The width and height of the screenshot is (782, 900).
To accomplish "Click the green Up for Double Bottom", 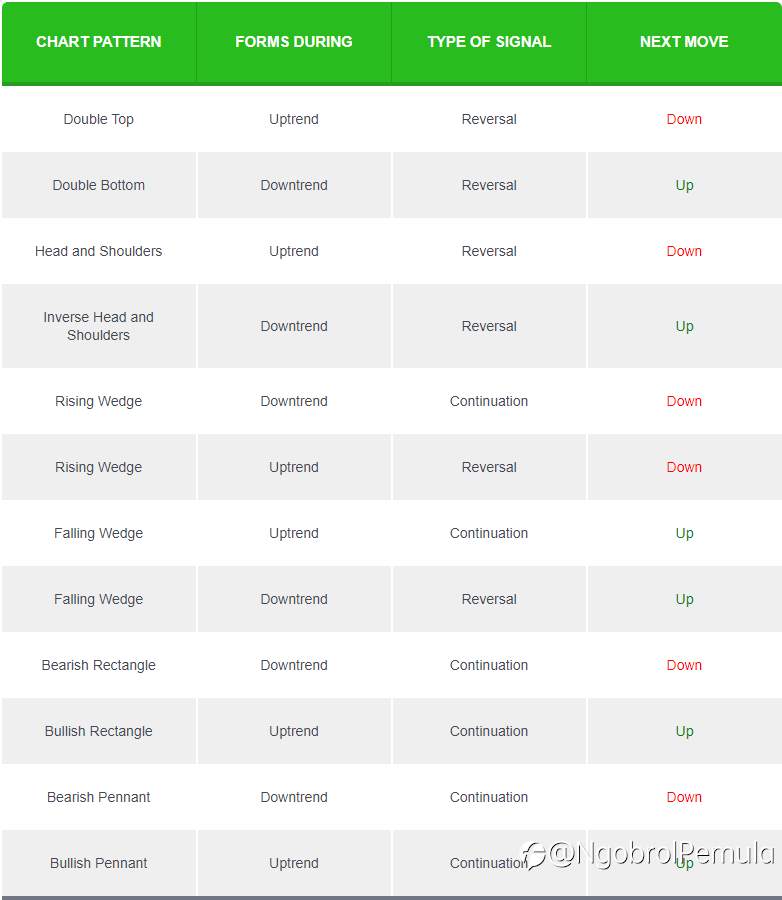I will (684, 185).
